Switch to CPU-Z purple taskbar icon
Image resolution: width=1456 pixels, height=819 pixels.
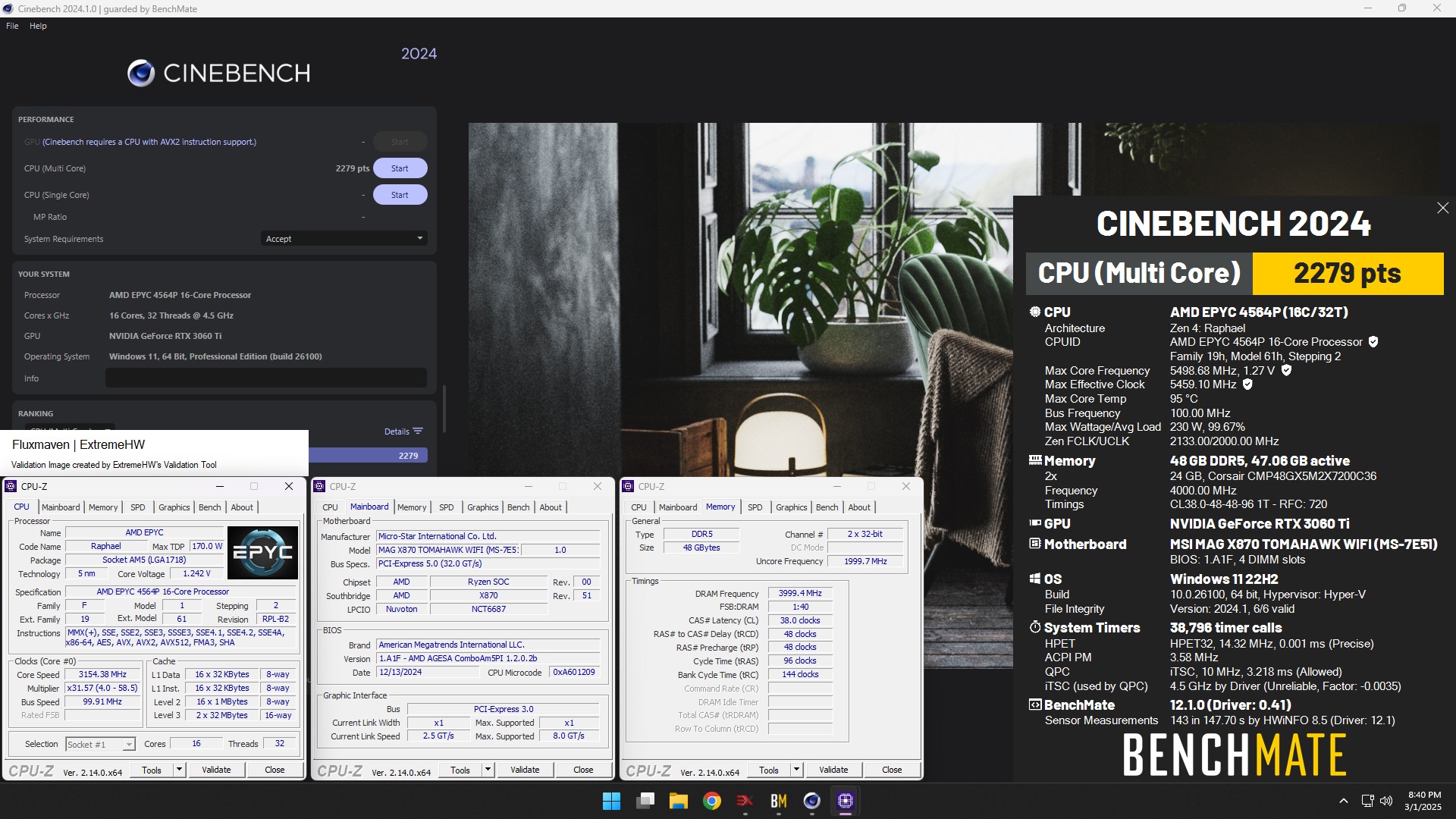point(845,801)
